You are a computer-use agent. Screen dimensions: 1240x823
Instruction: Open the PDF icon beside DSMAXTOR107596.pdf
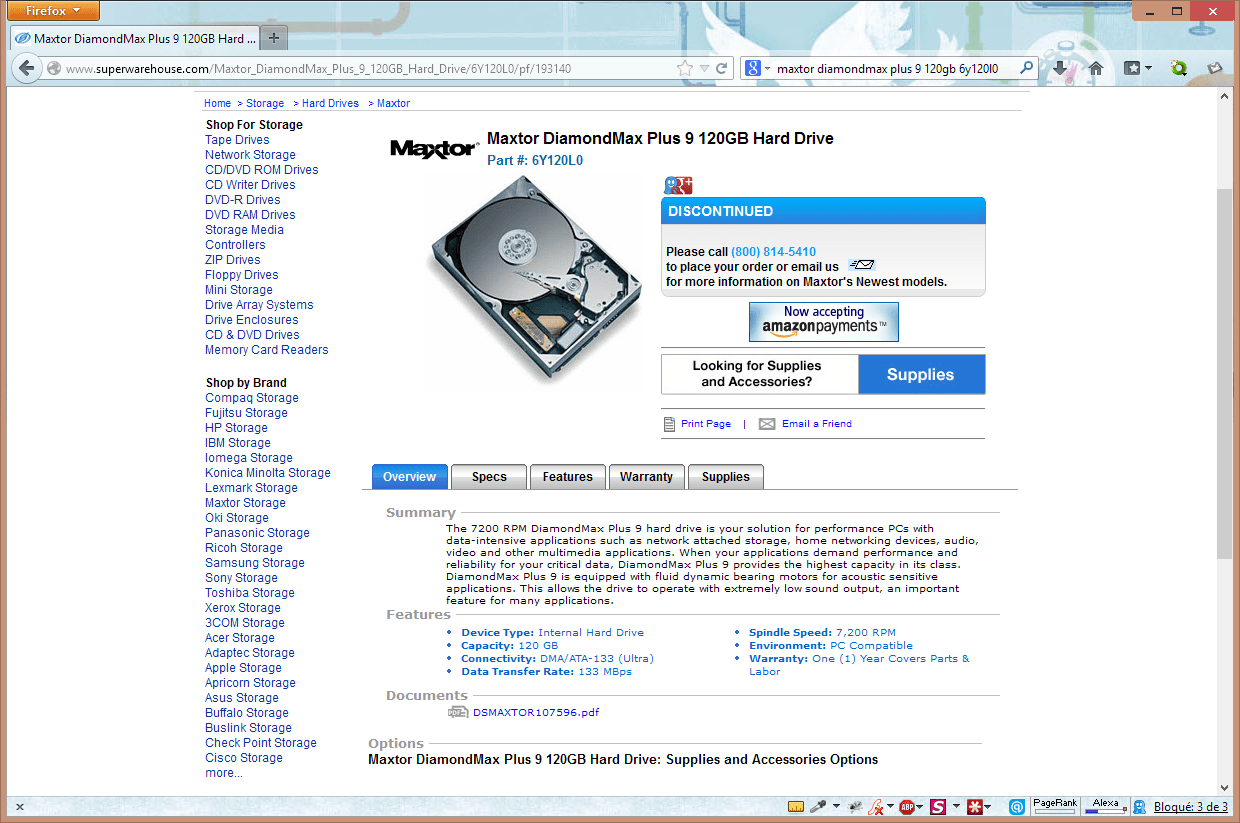coord(458,712)
